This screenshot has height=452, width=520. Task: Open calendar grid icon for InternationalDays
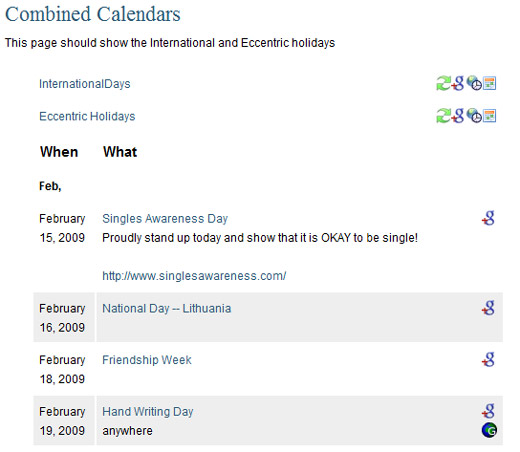pos(489,83)
